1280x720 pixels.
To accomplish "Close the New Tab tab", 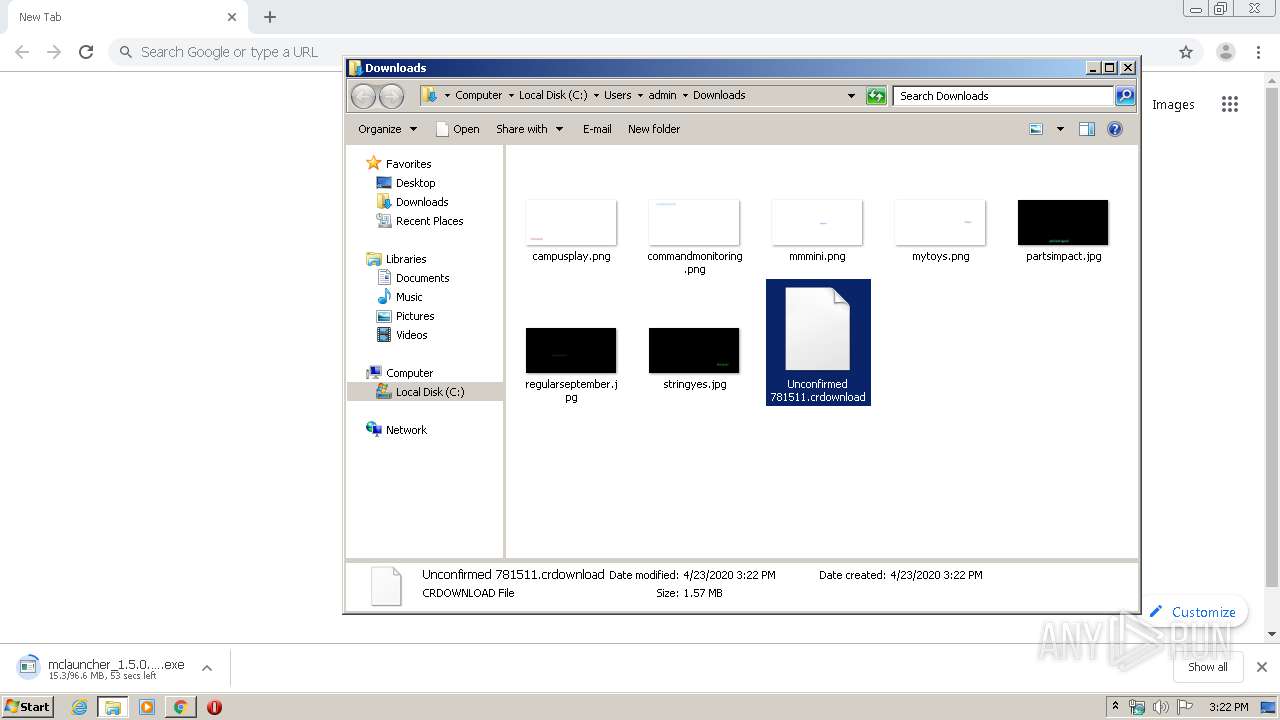I will [x=232, y=17].
